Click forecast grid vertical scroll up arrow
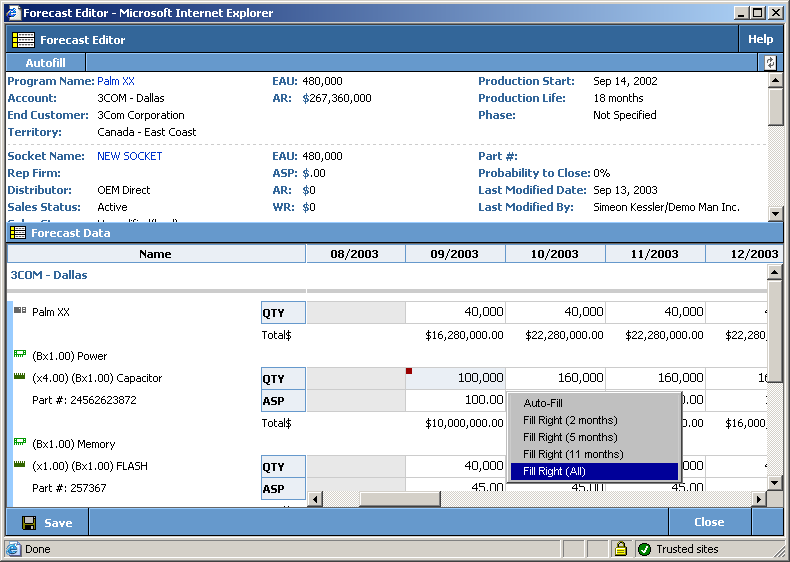 click(774, 273)
